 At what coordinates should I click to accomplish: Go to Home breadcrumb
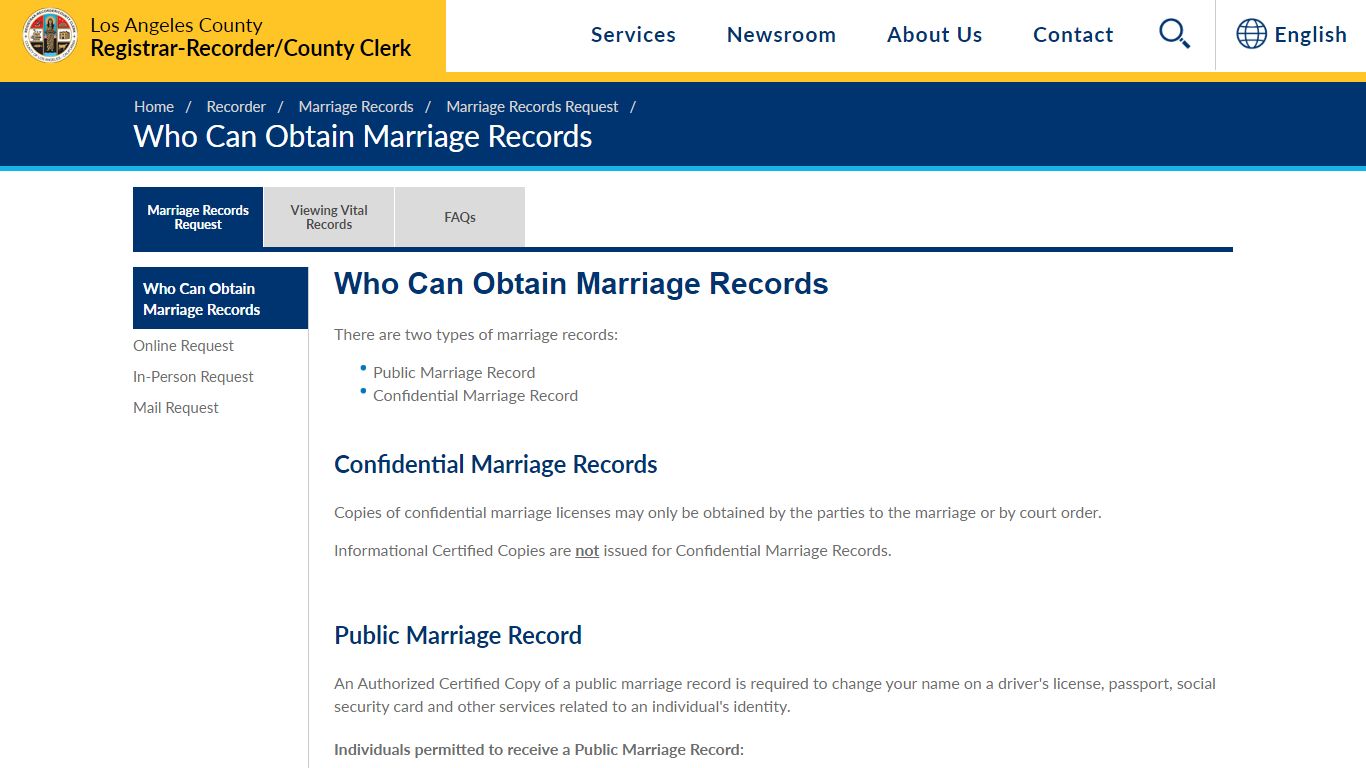154,107
